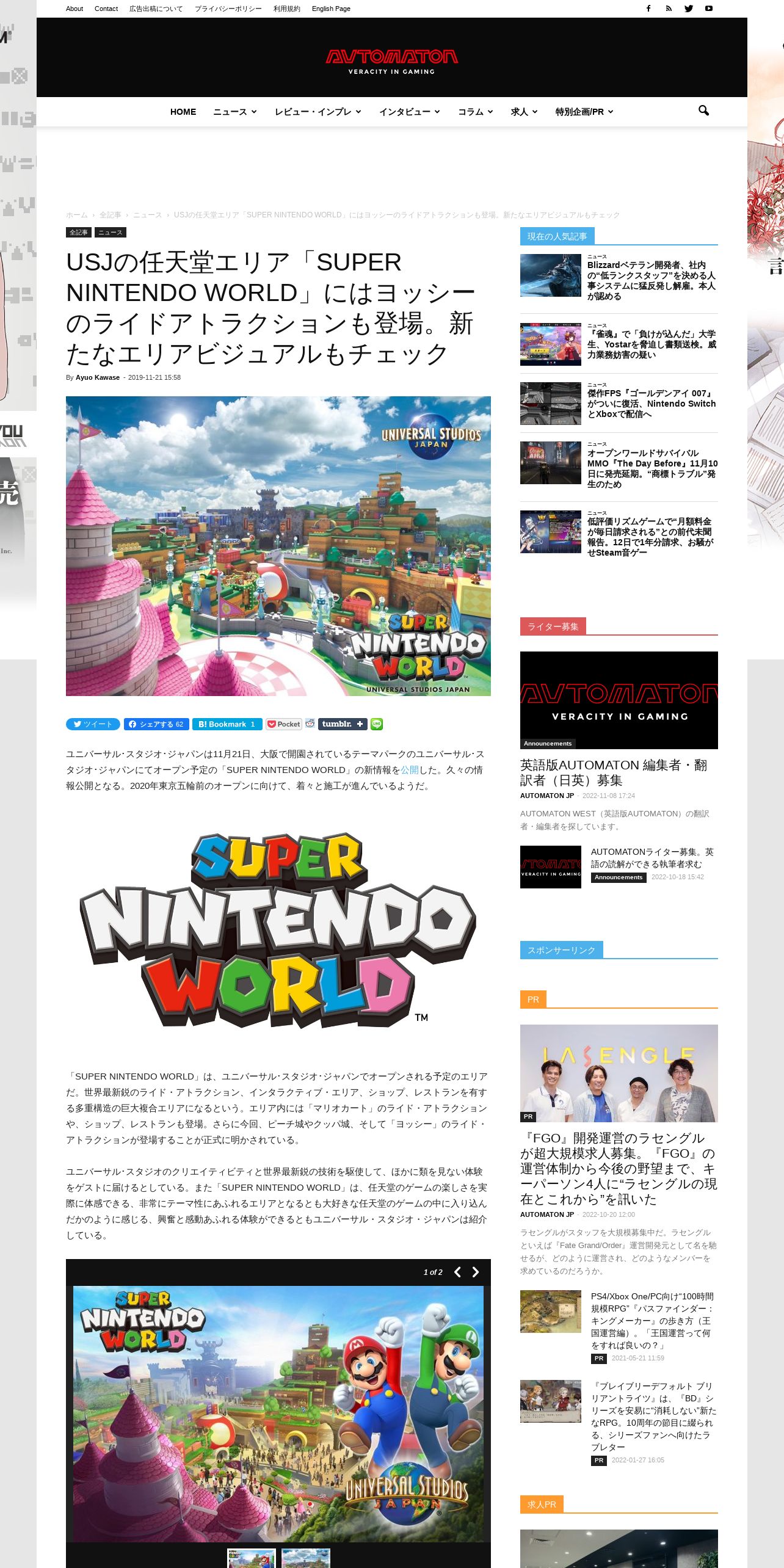Go to next gallery slide arrow

point(476,1272)
